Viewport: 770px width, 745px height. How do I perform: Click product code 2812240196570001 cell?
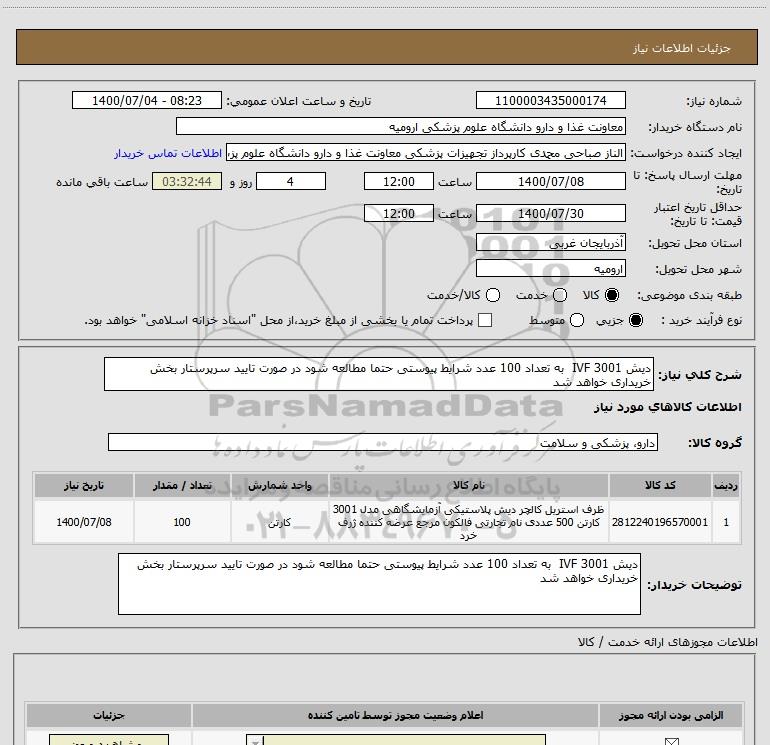click(660, 522)
